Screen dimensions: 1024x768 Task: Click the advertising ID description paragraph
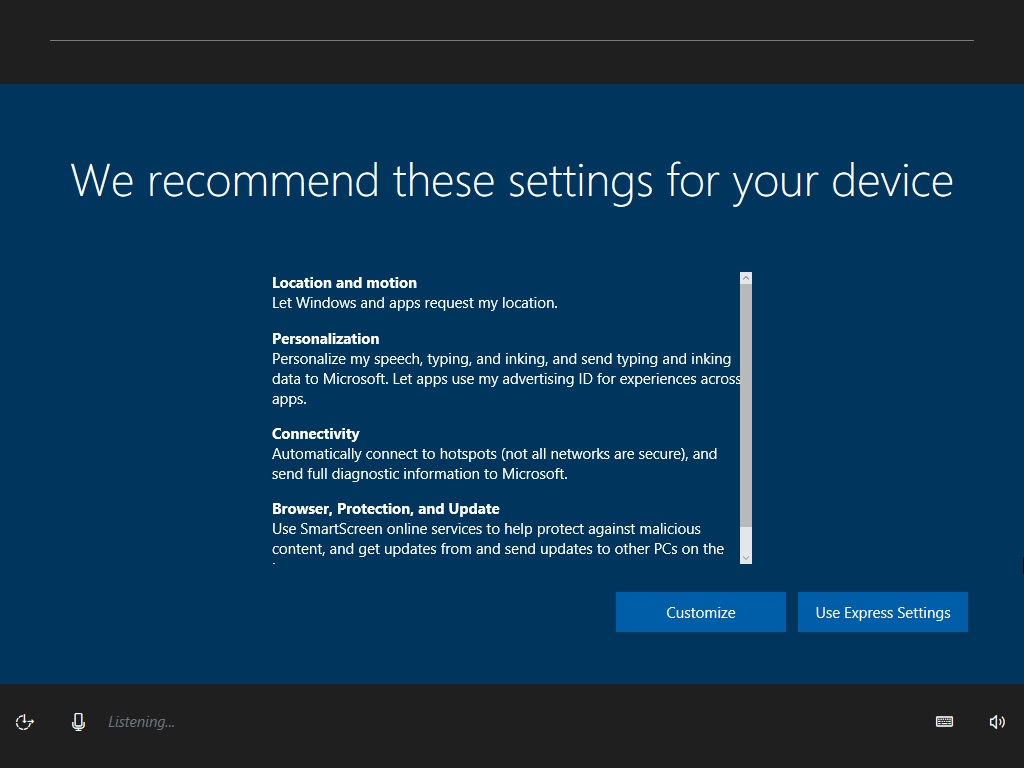[506, 379]
